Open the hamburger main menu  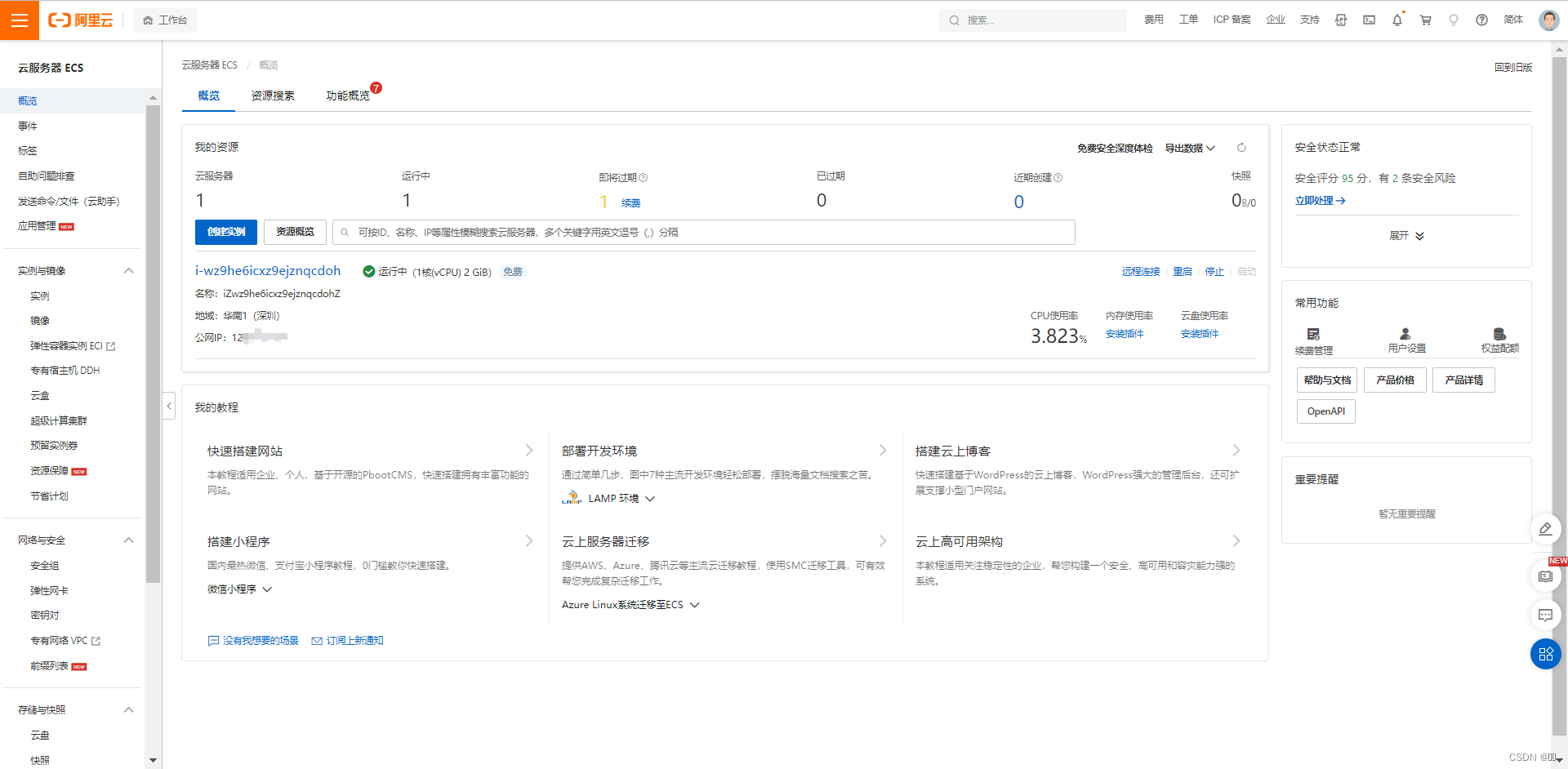[x=20, y=20]
